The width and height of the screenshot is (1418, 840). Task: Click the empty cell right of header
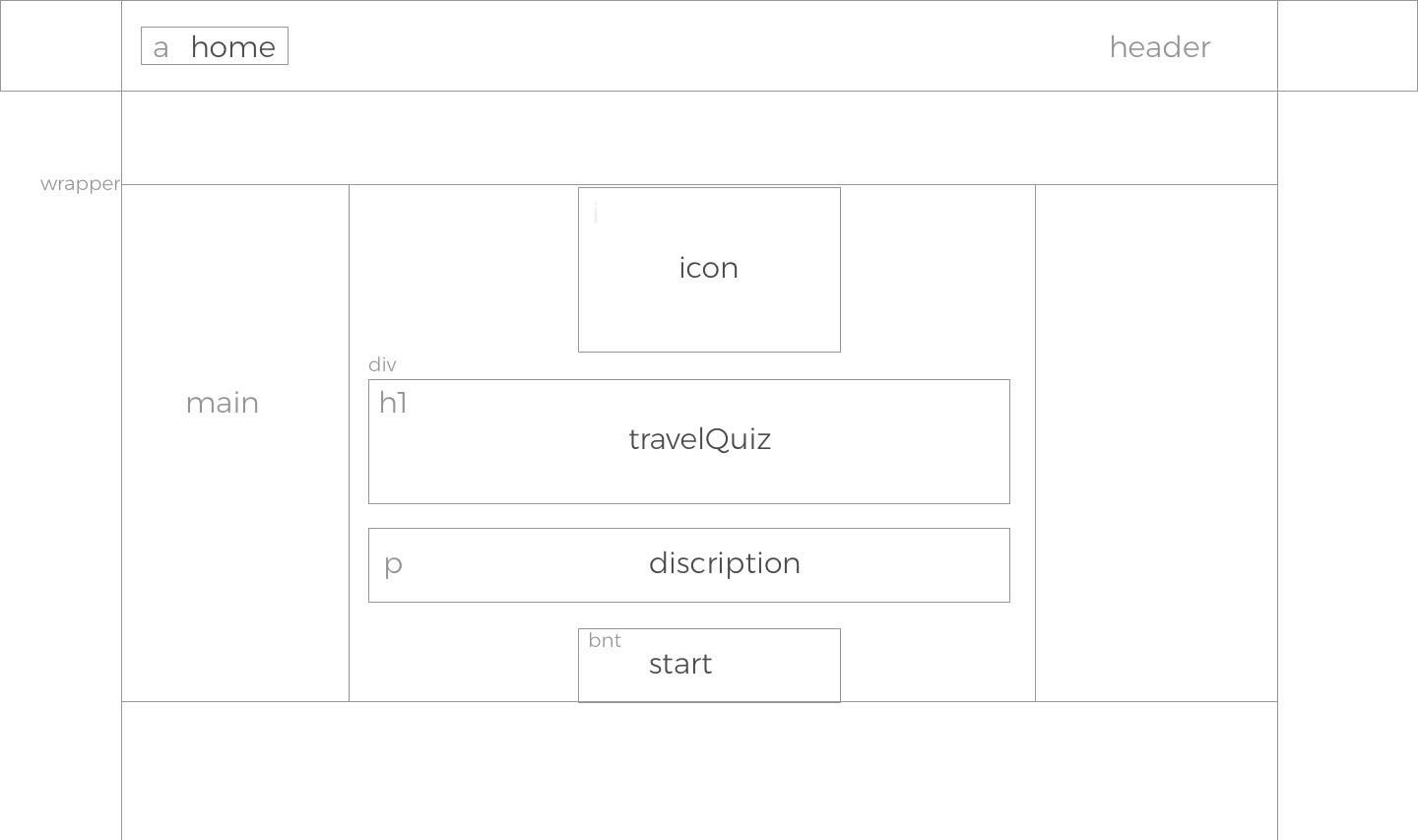point(1347,45)
